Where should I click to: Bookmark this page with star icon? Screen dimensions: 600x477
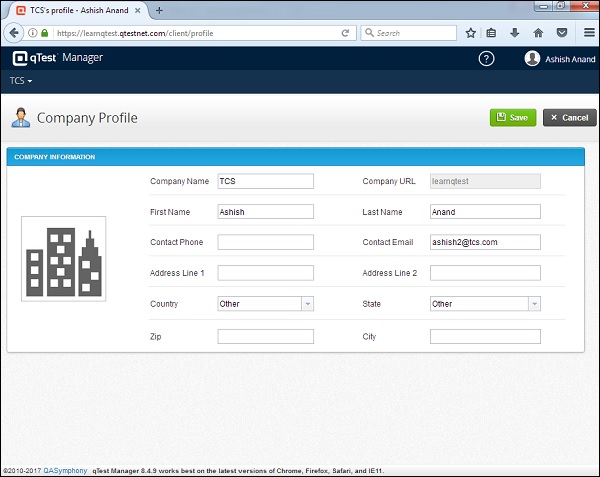(x=471, y=33)
